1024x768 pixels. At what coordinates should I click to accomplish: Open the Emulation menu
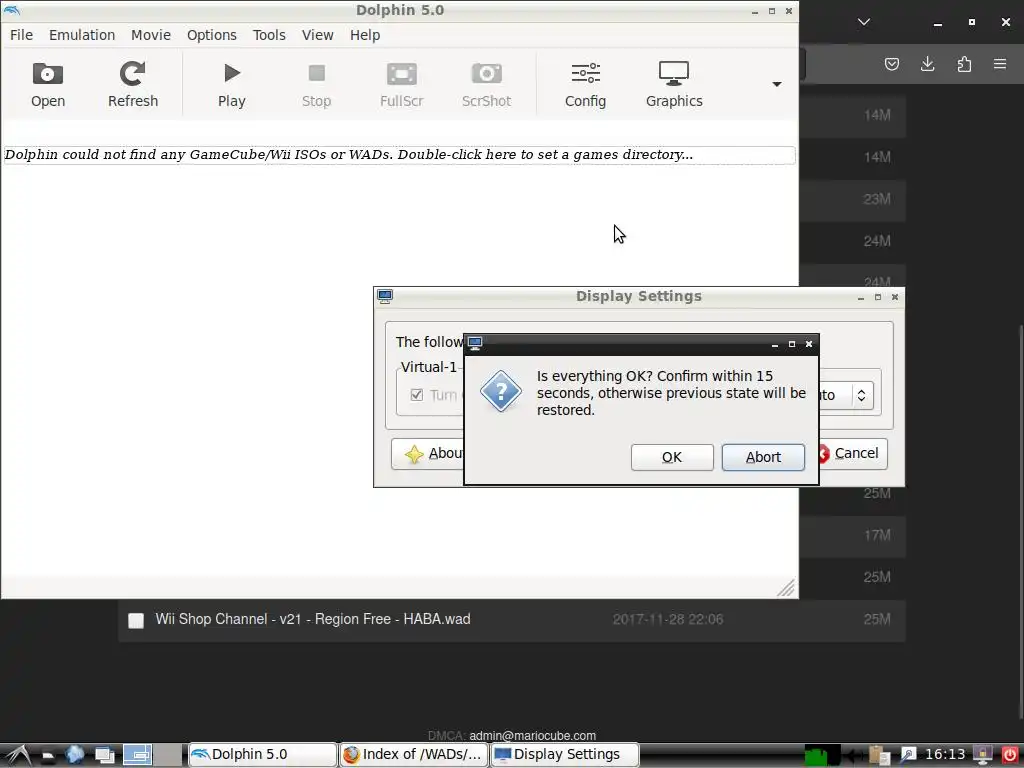[x=82, y=35]
